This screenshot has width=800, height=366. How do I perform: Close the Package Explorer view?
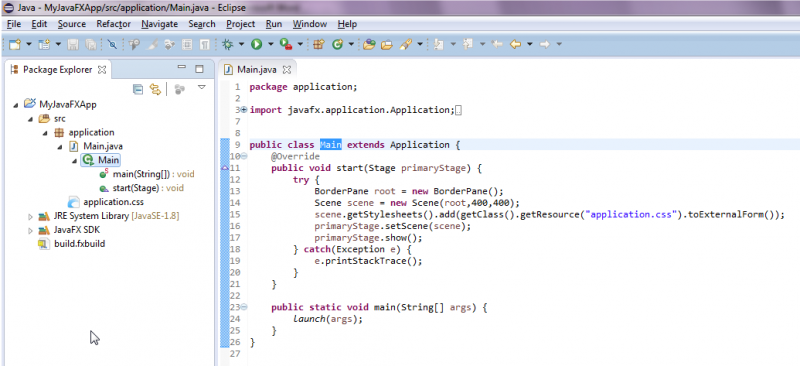coord(102,70)
